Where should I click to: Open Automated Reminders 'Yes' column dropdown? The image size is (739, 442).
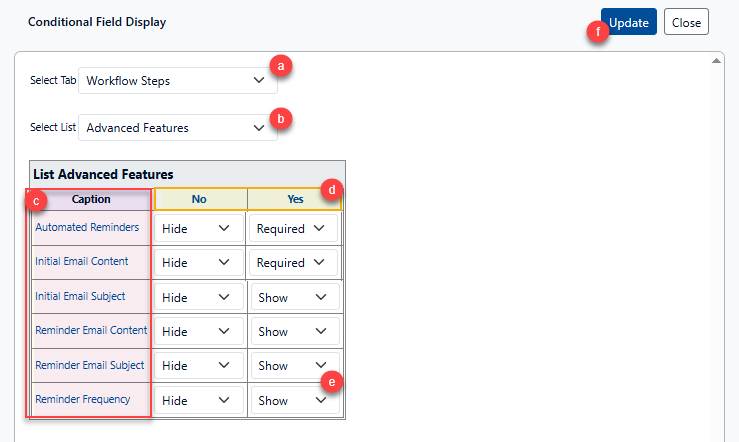click(x=293, y=228)
